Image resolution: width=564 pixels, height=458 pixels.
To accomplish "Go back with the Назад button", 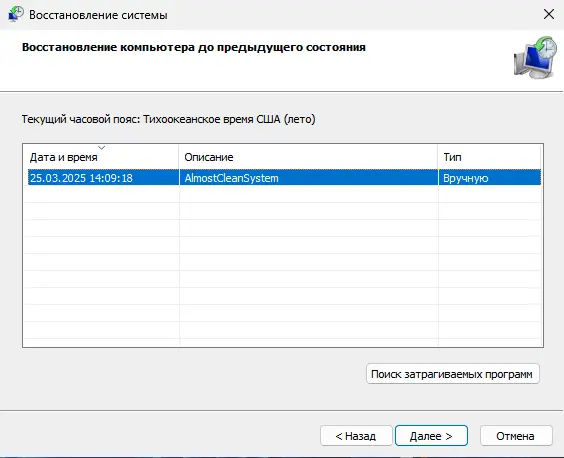I will coord(356,436).
